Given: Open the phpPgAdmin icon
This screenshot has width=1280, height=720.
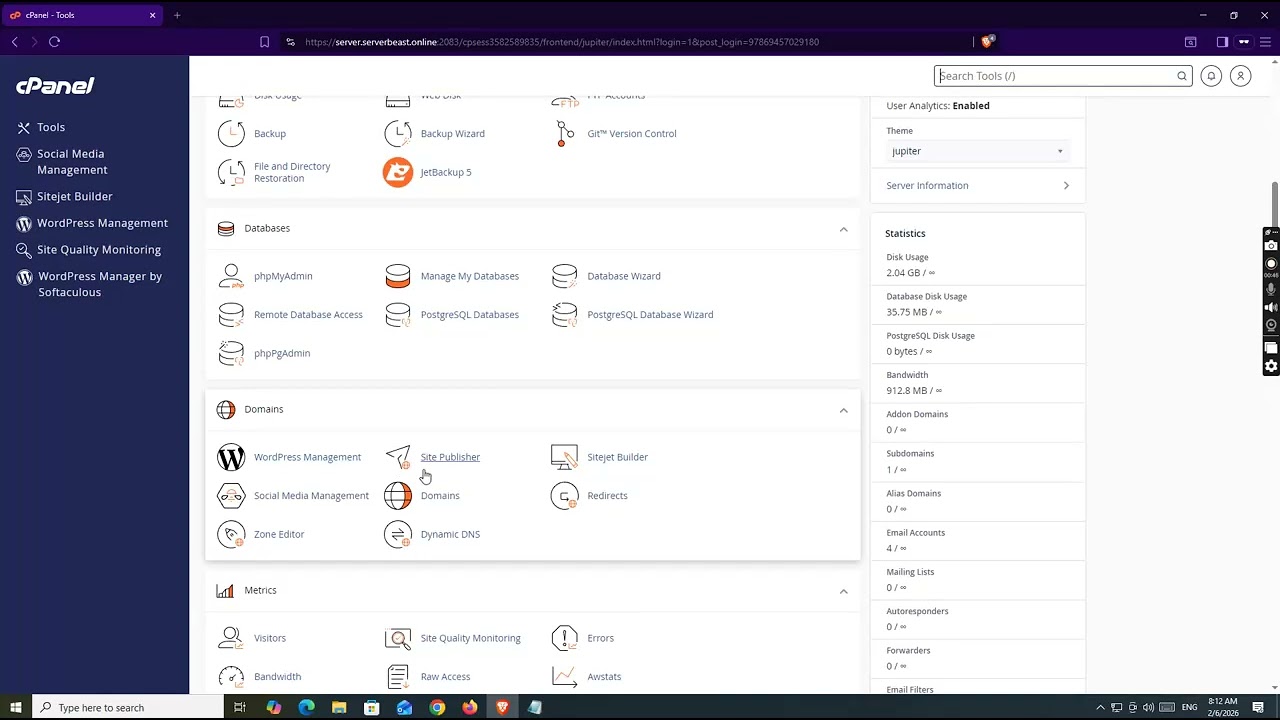Looking at the screenshot, I should (231, 353).
